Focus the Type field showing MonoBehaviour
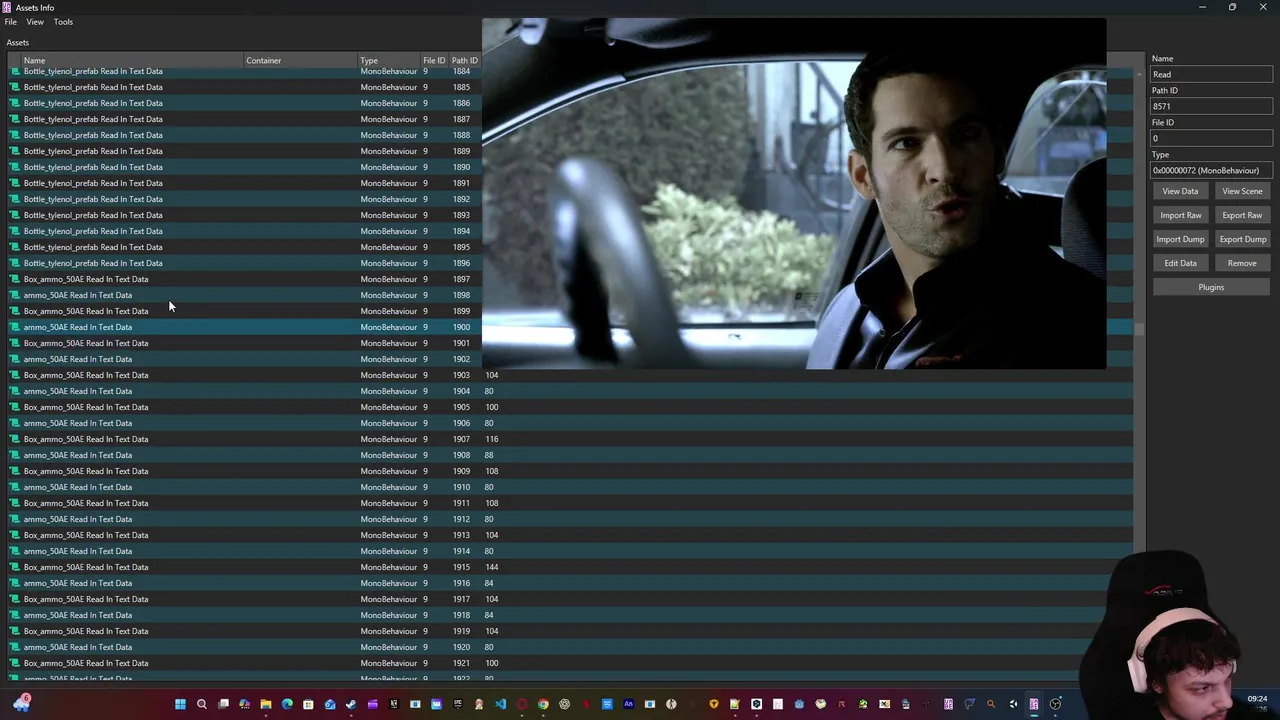The height and width of the screenshot is (720, 1280). 1211,170
